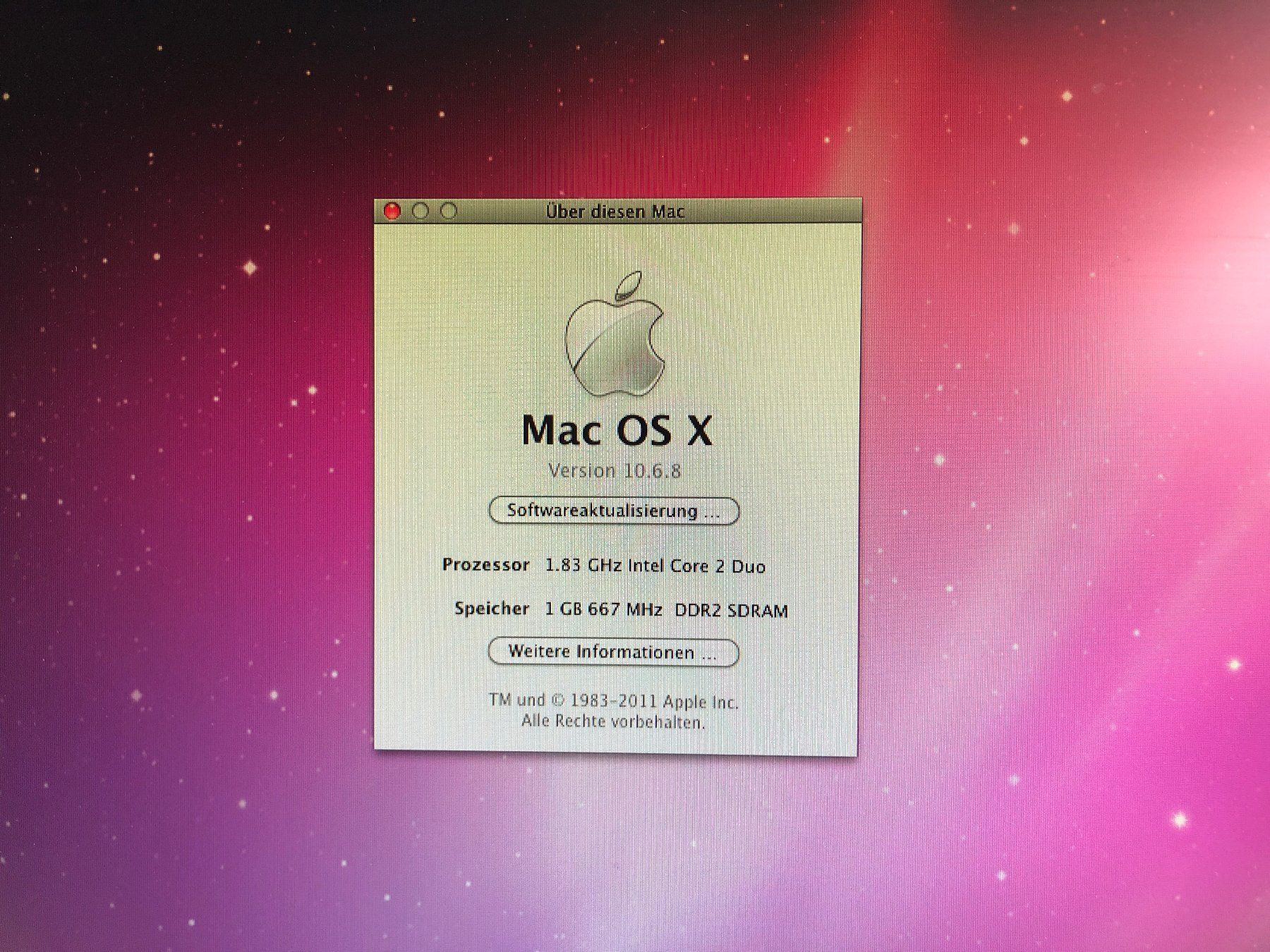Select the 1.83 GHz Intel Core 2 Duo text
The width and height of the screenshot is (1270, 952).
(655, 566)
